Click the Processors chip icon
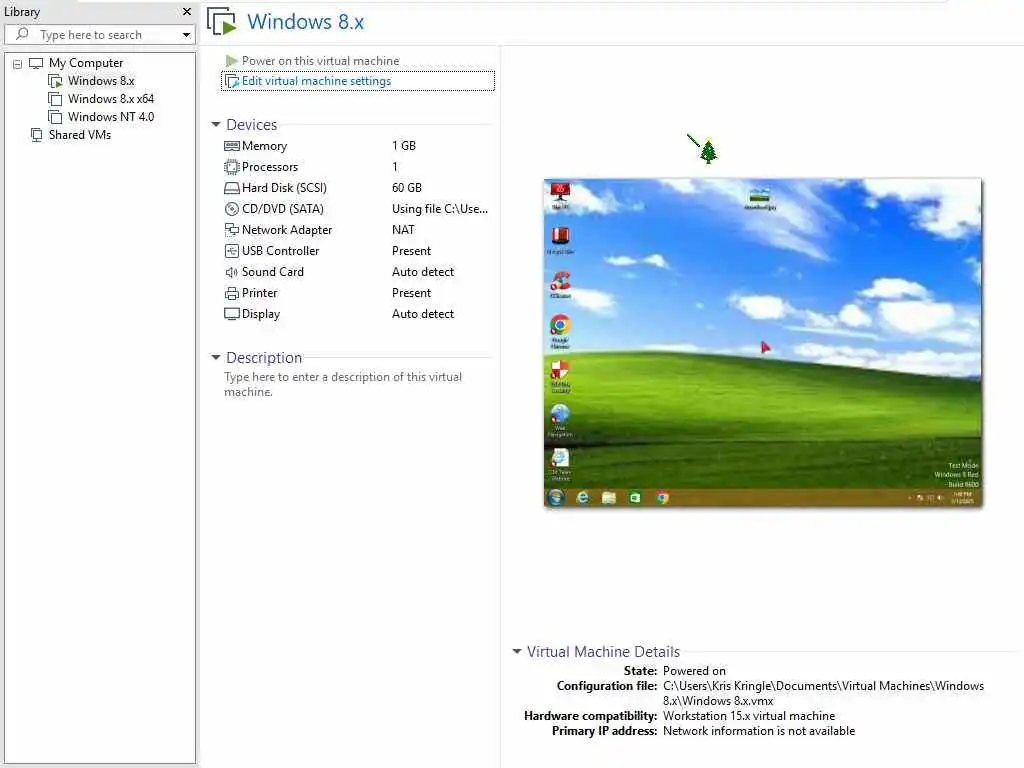The height and width of the screenshot is (768, 1024). point(231,167)
